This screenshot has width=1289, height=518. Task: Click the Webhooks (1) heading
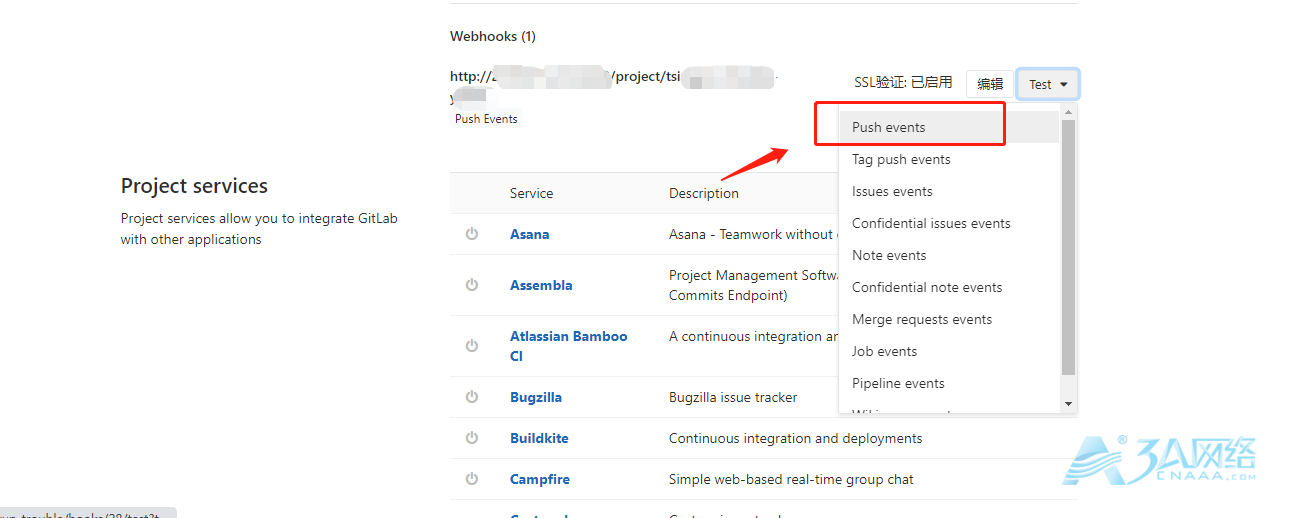tap(493, 36)
